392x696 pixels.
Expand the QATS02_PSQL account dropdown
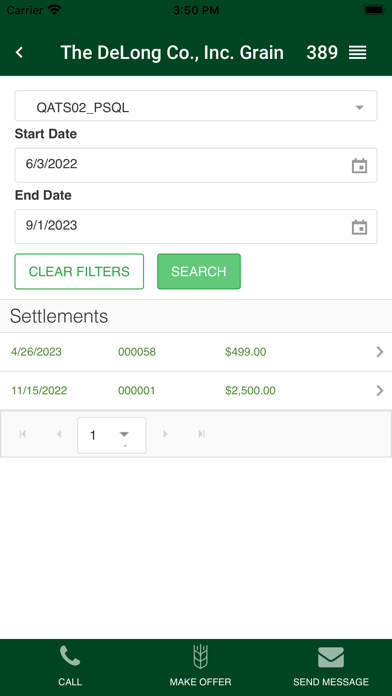(x=196, y=106)
